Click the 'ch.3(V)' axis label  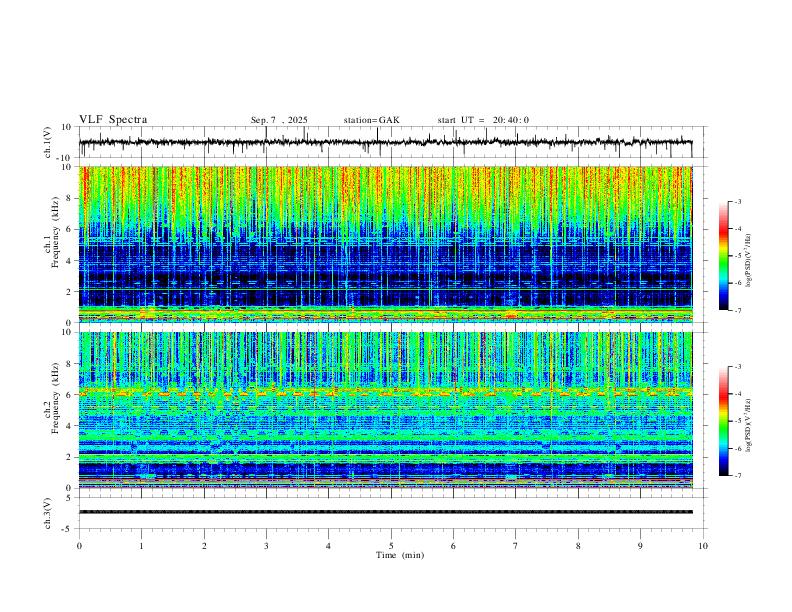pos(47,514)
